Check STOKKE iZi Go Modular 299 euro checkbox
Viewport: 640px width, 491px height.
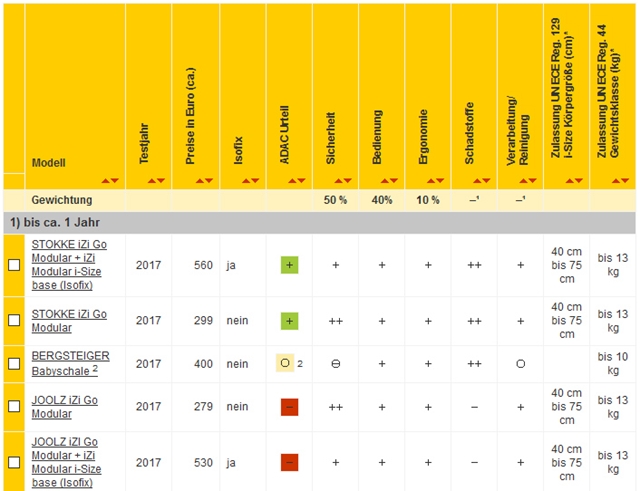tap(14, 320)
